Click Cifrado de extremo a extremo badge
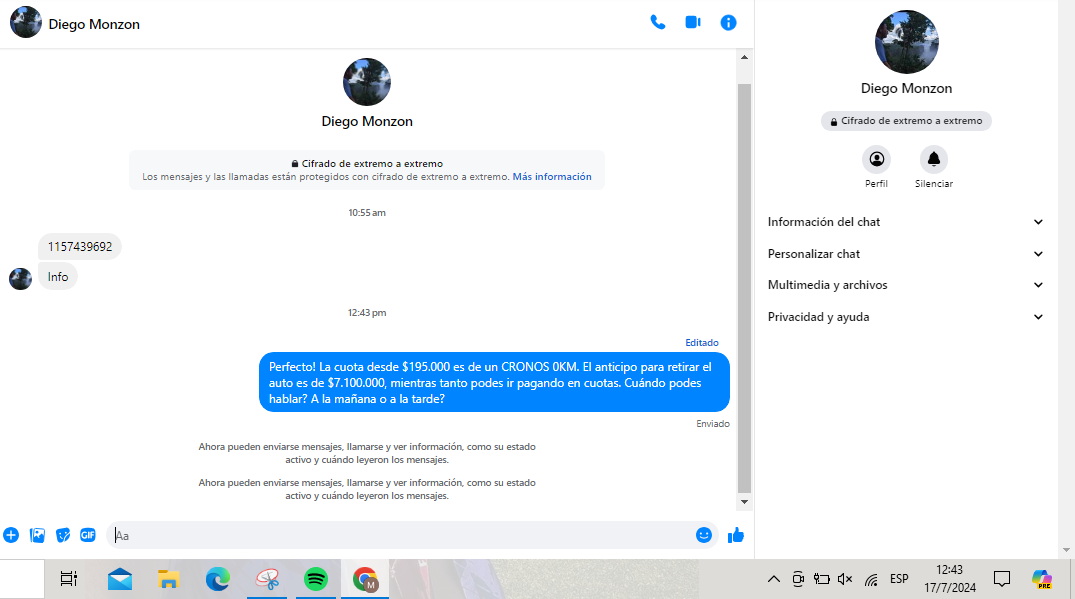The image size is (1075, 599). pyautogui.click(x=906, y=121)
